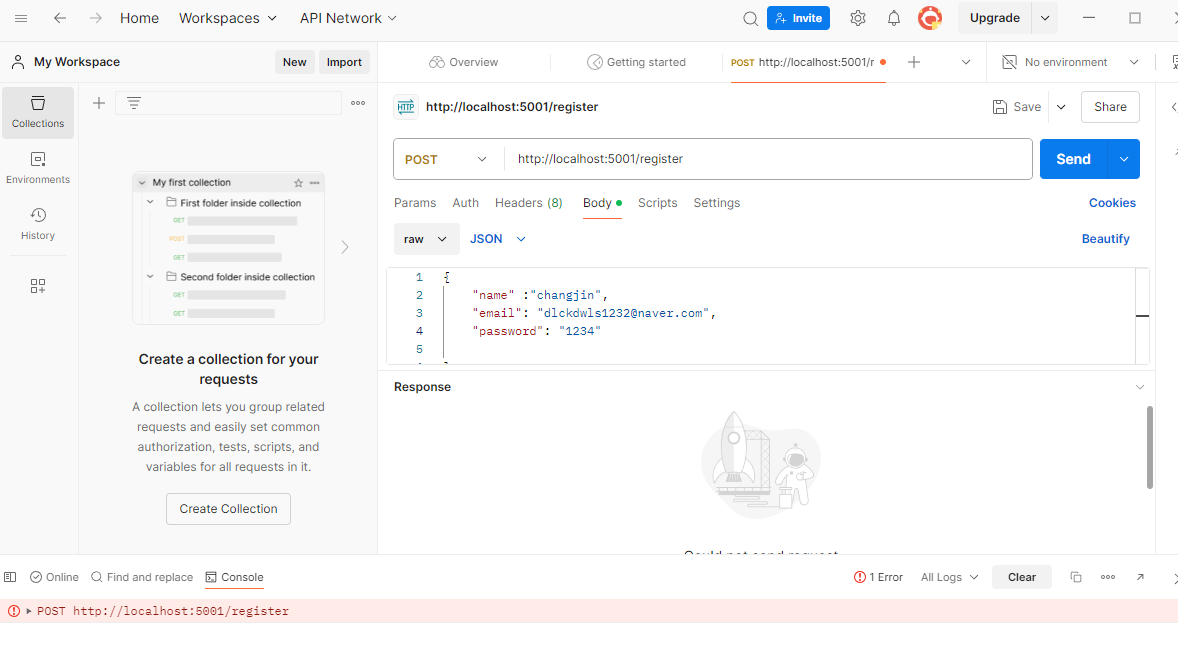The image size is (1178, 656).
Task: Open the collections filter icon
Action: [x=134, y=103]
